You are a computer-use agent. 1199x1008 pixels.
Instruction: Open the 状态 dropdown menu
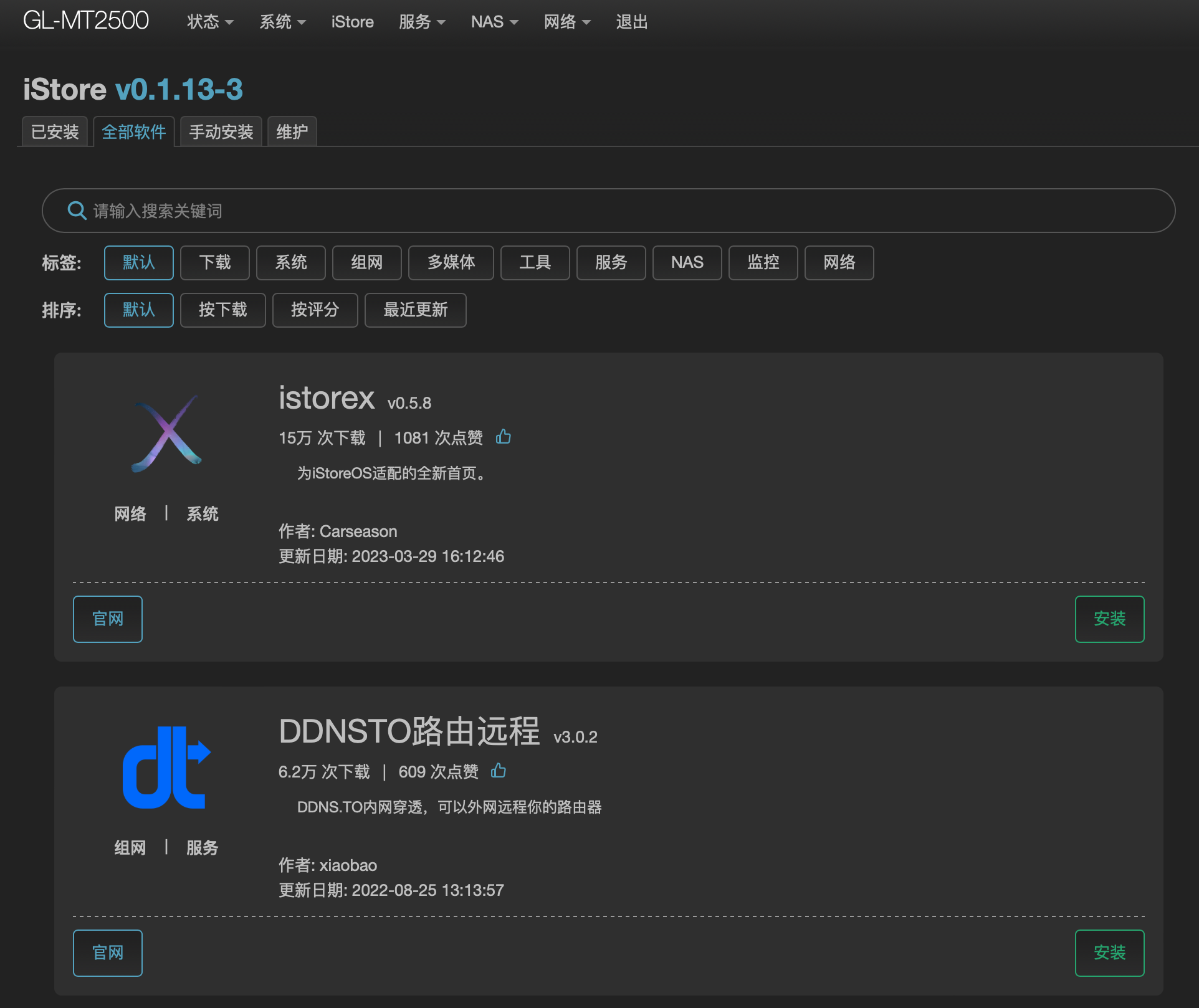(210, 22)
